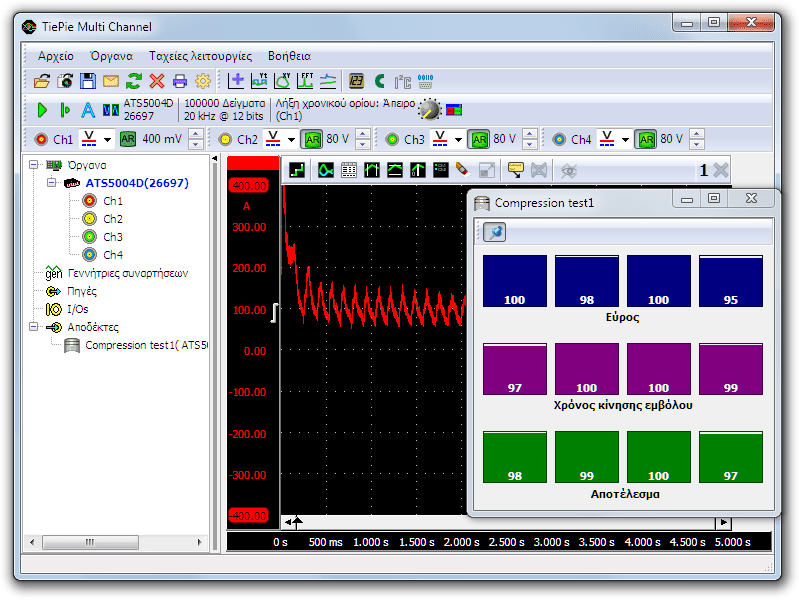Viewport: 799px width, 600px height.
Task: Open the serial port connector icon
Action: click(425, 81)
